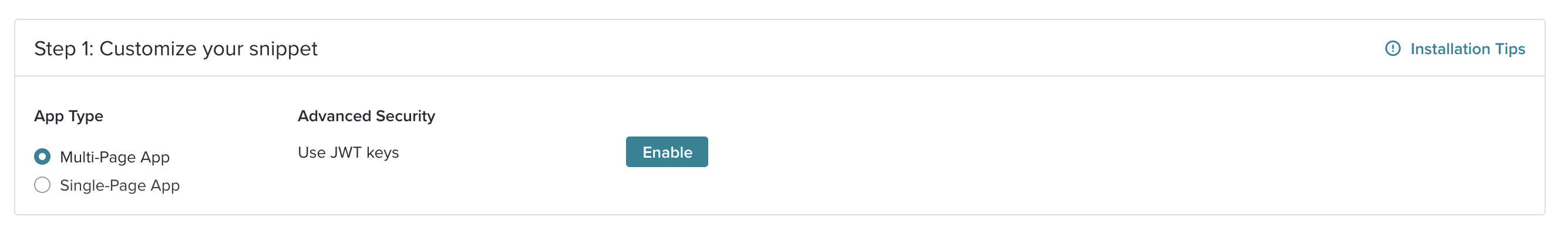Image resolution: width=1568 pixels, height=233 pixels.
Task: Click the Single-Page App label text
Action: point(120,185)
